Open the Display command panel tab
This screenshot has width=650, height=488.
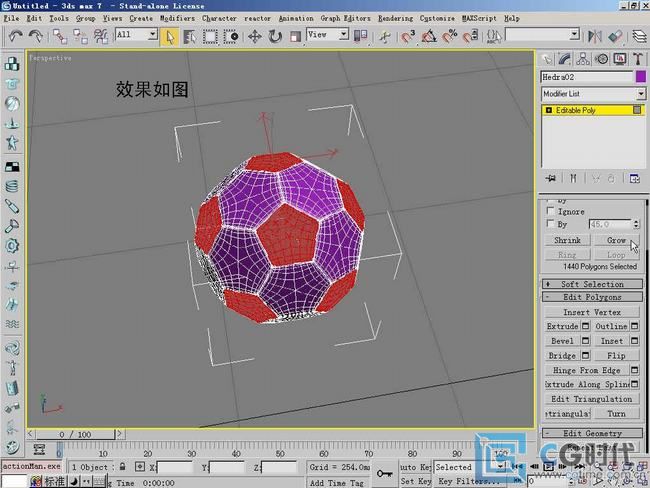pyautogui.click(x=620, y=59)
